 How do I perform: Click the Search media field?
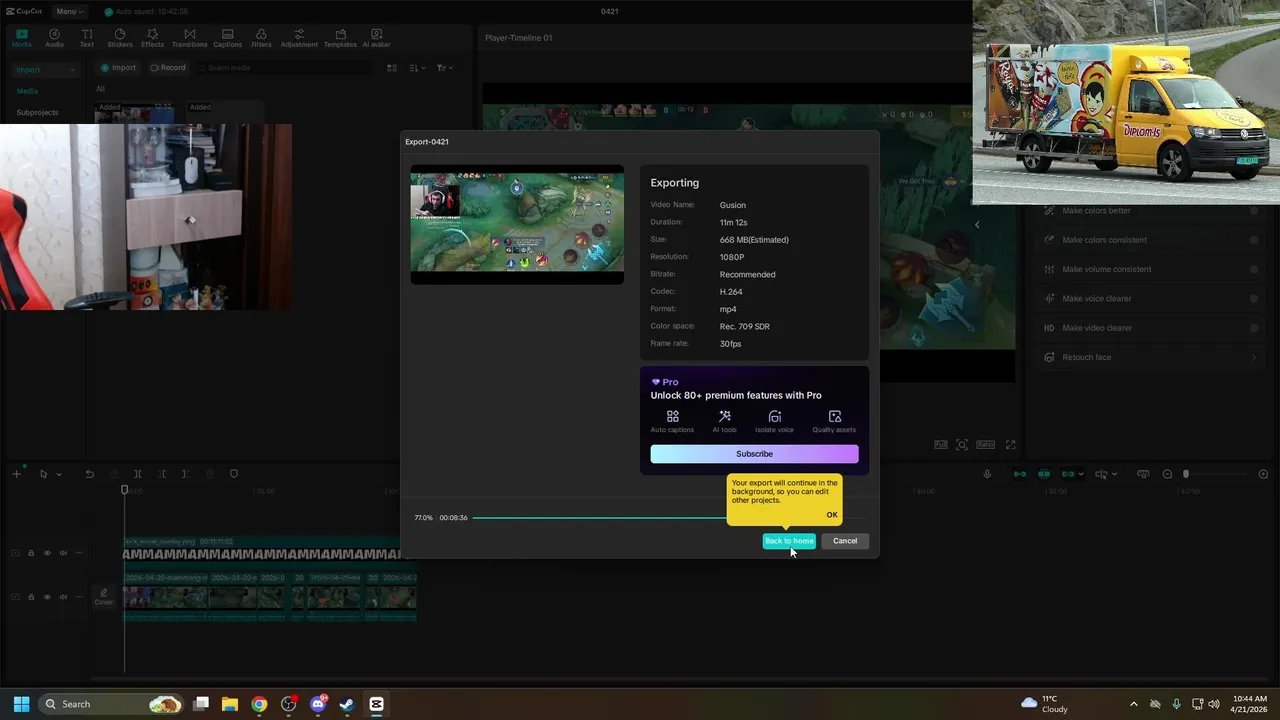click(x=285, y=68)
